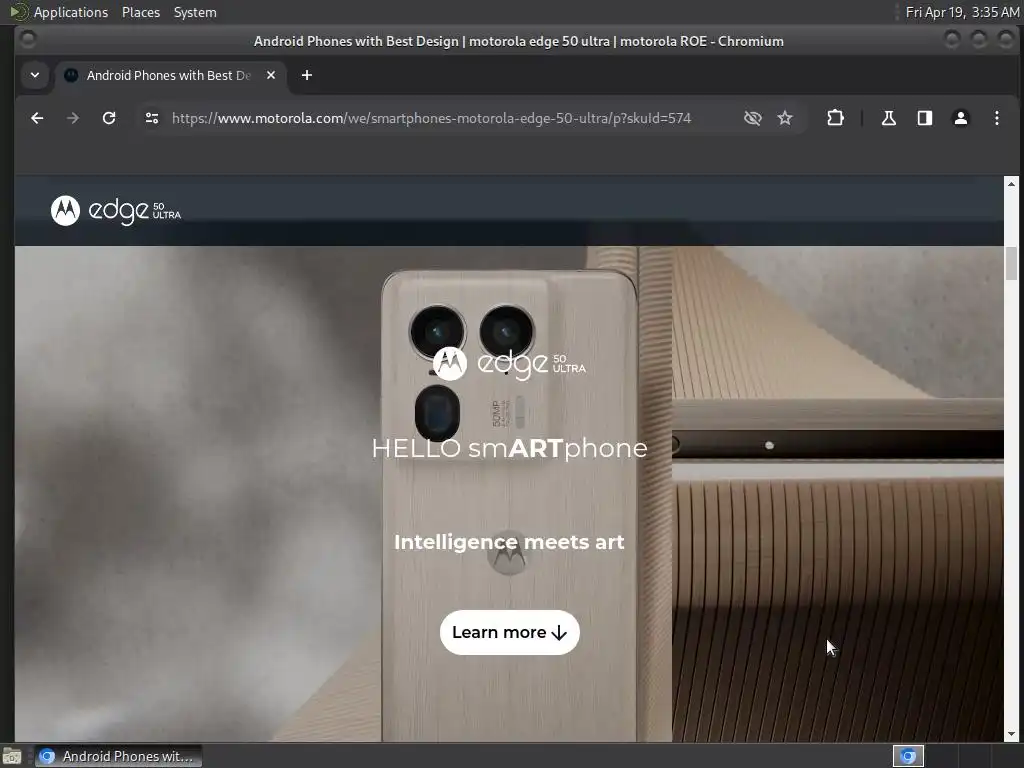The image size is (1024, 768).
Task: Expand the tab search dropdown arrow
Action: 35,75
